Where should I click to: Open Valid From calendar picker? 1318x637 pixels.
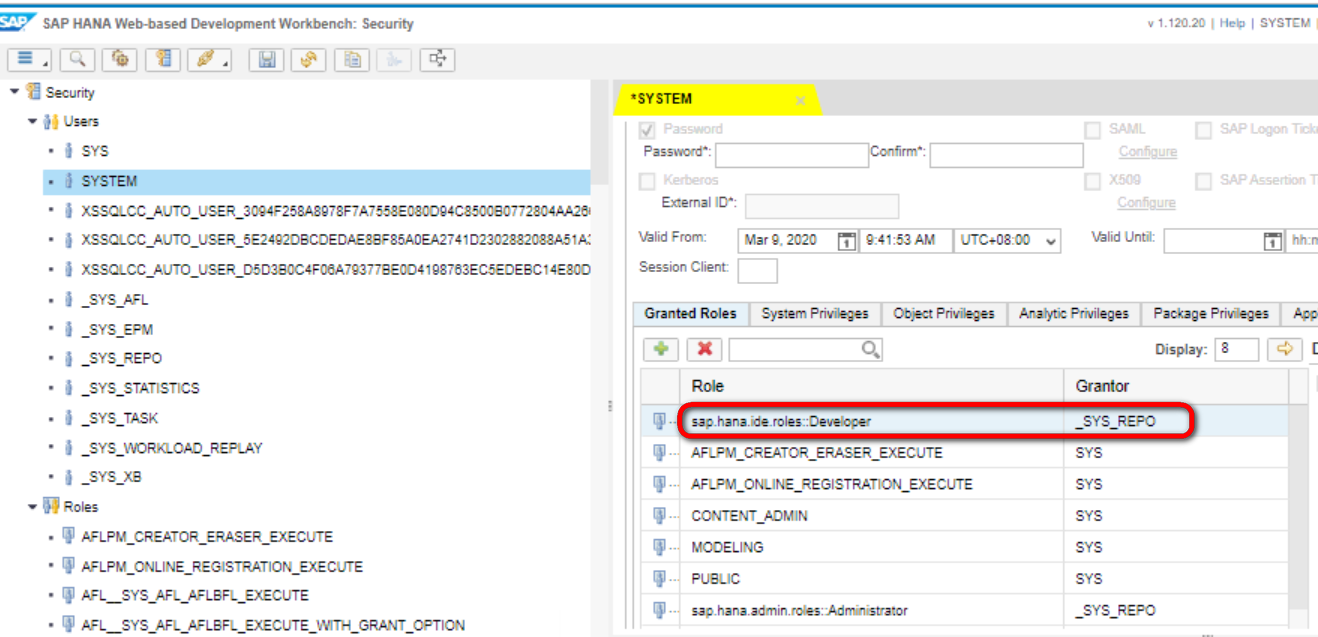coord(846,240)
